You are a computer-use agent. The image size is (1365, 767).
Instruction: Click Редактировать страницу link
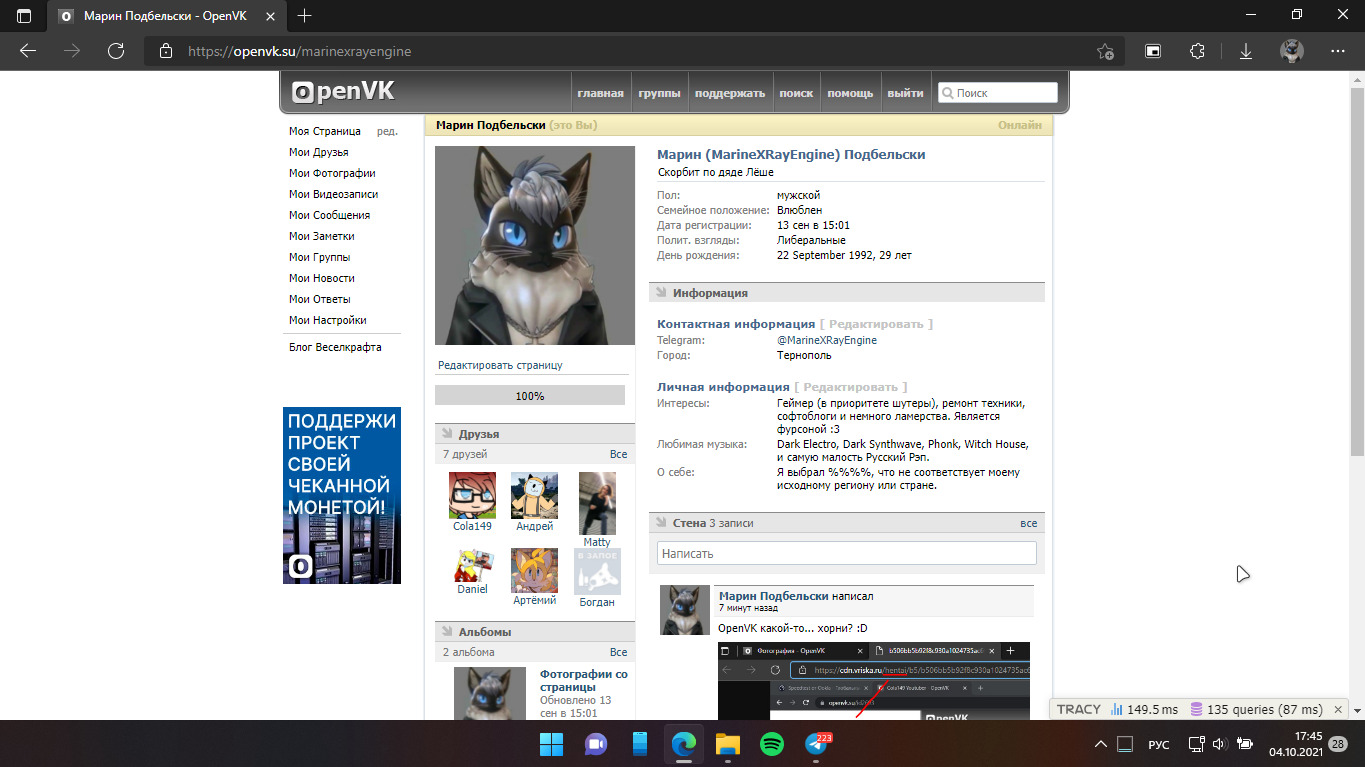coord(500,365)
